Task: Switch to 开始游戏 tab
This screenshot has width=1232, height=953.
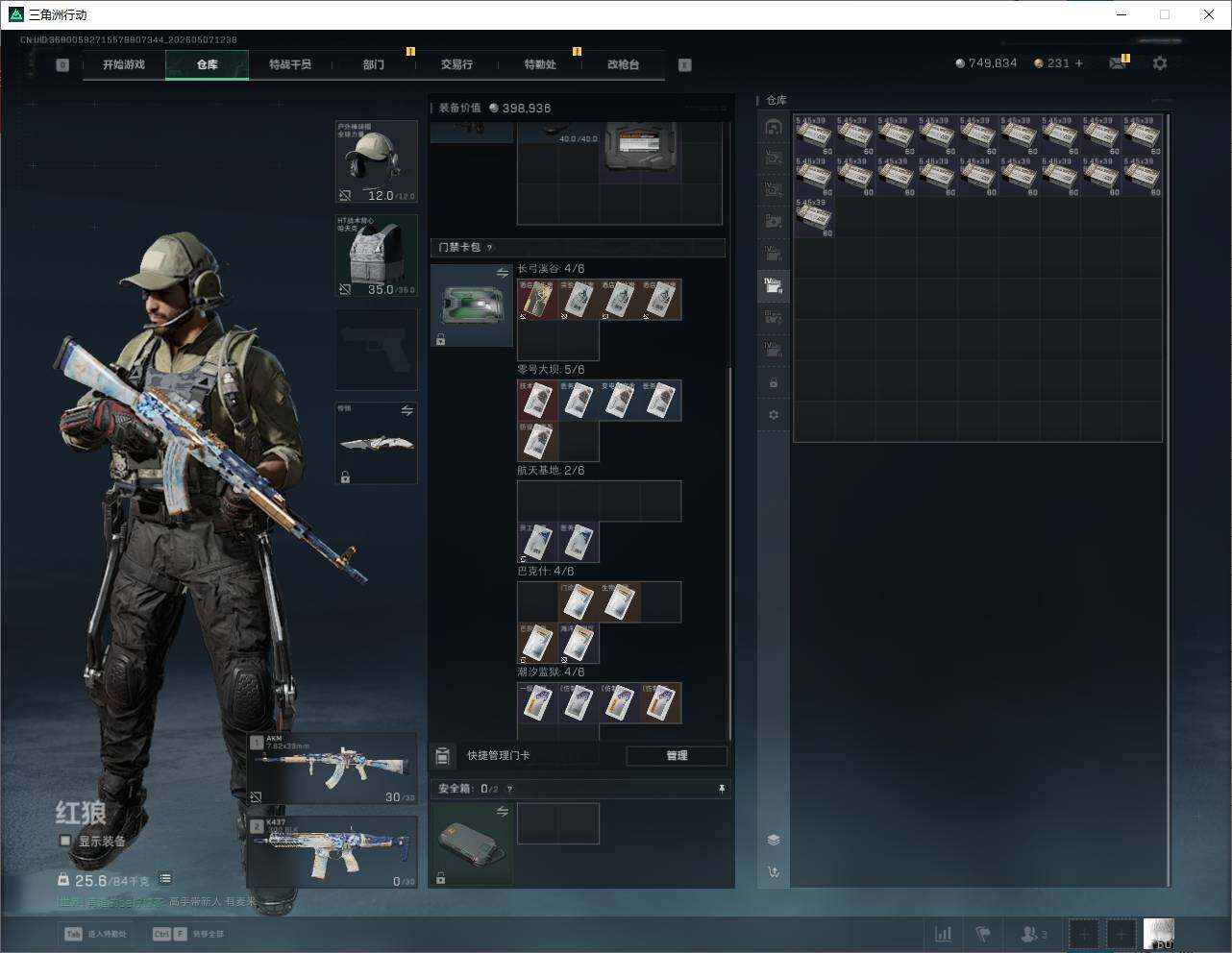Action: pos(124,64)
